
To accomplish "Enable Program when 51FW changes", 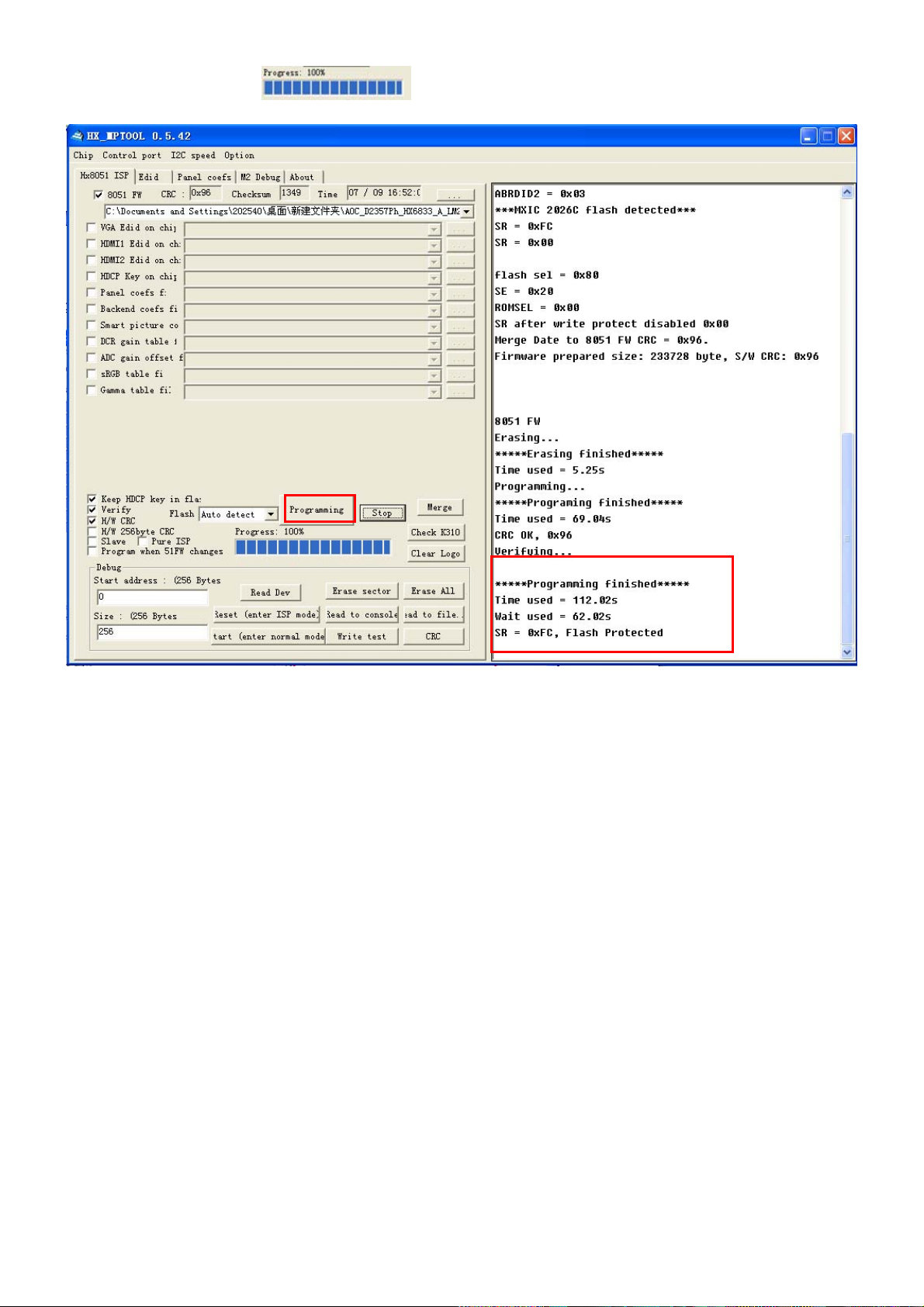I will click(92, 551).
